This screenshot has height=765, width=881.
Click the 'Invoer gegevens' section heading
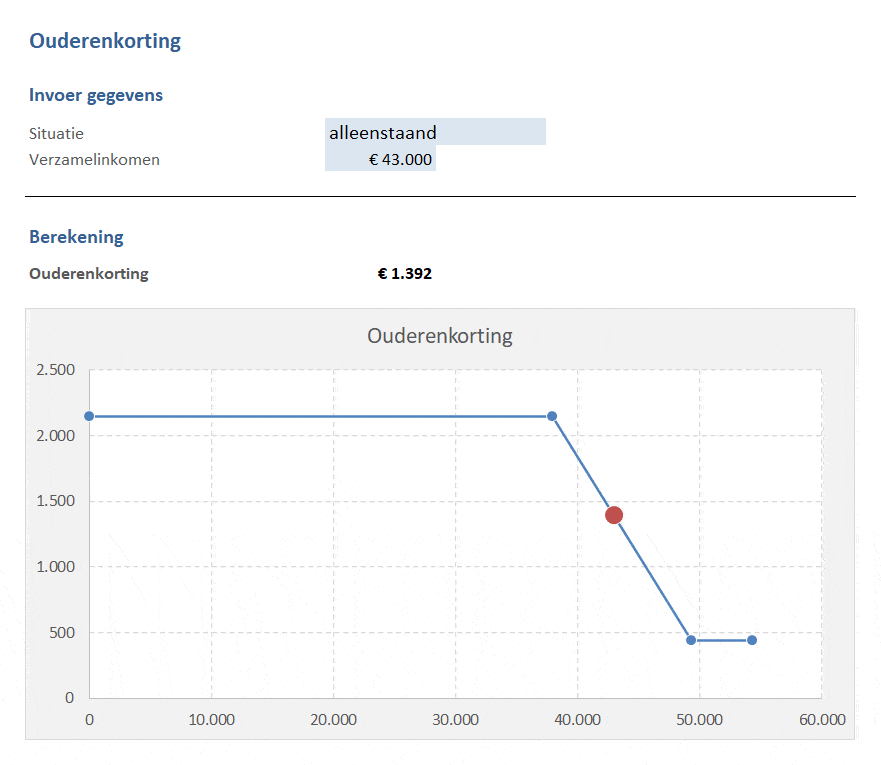click(x=96, y=95)
